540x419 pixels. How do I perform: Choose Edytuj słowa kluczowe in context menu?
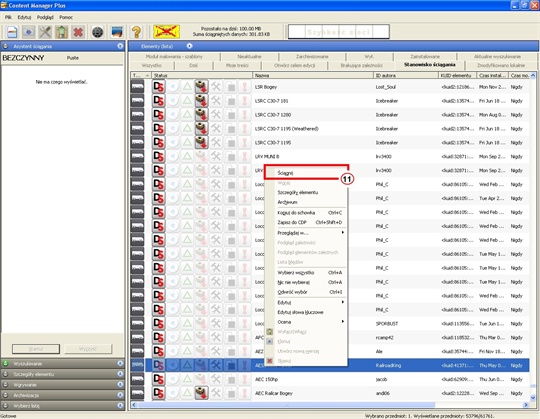coord(306,312)
